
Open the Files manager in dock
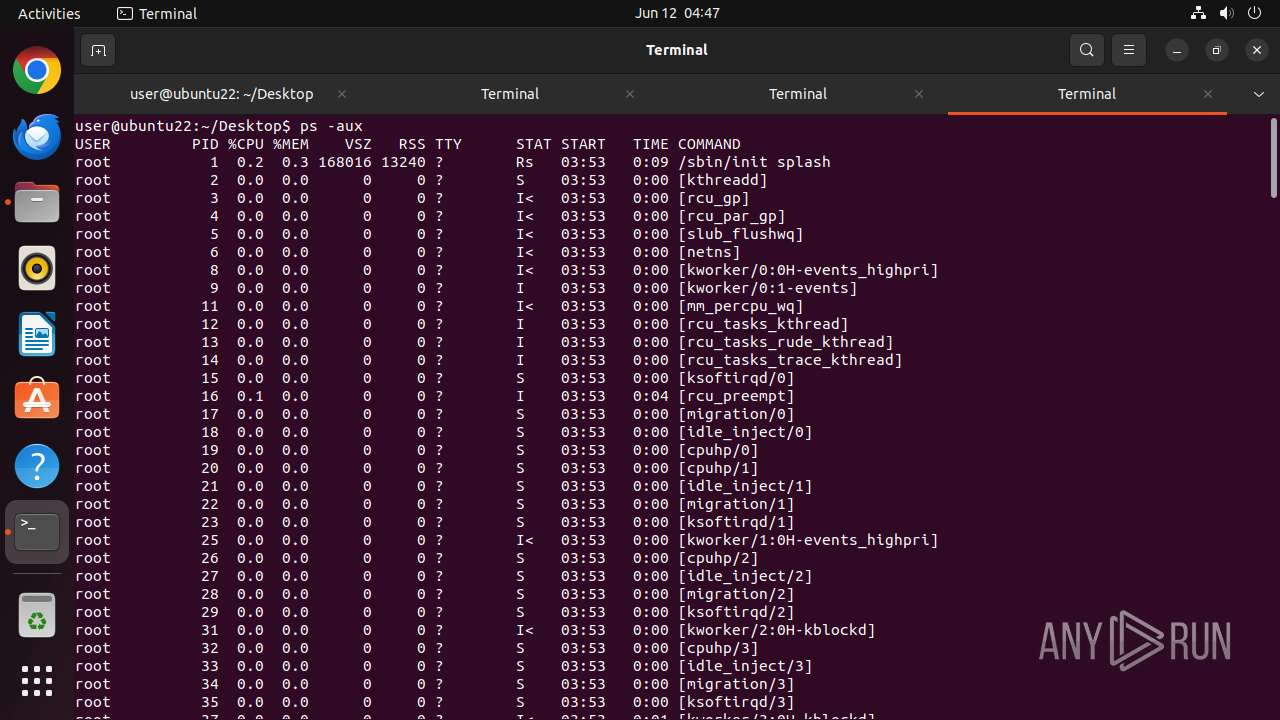[x=37, y=203]
